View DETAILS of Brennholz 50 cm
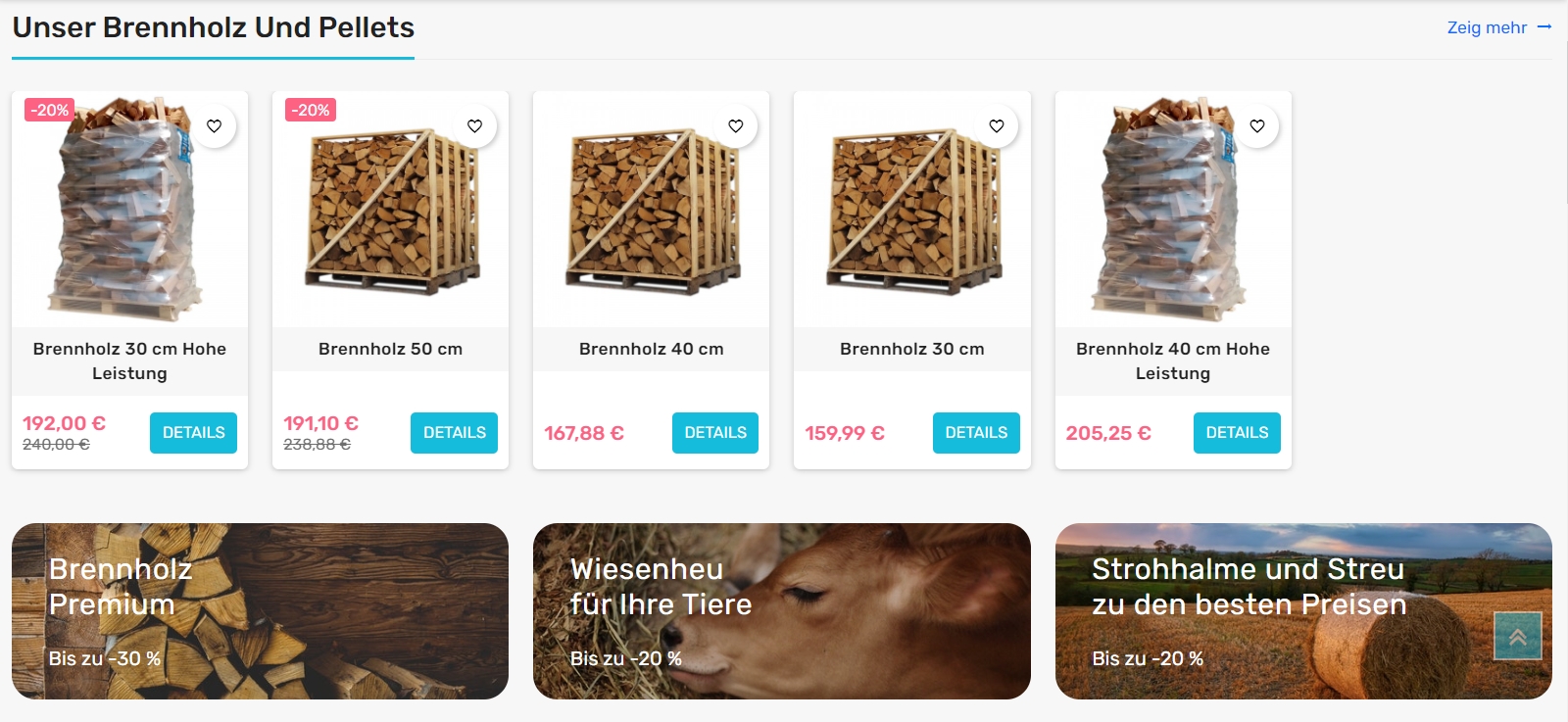 [454, 433]
